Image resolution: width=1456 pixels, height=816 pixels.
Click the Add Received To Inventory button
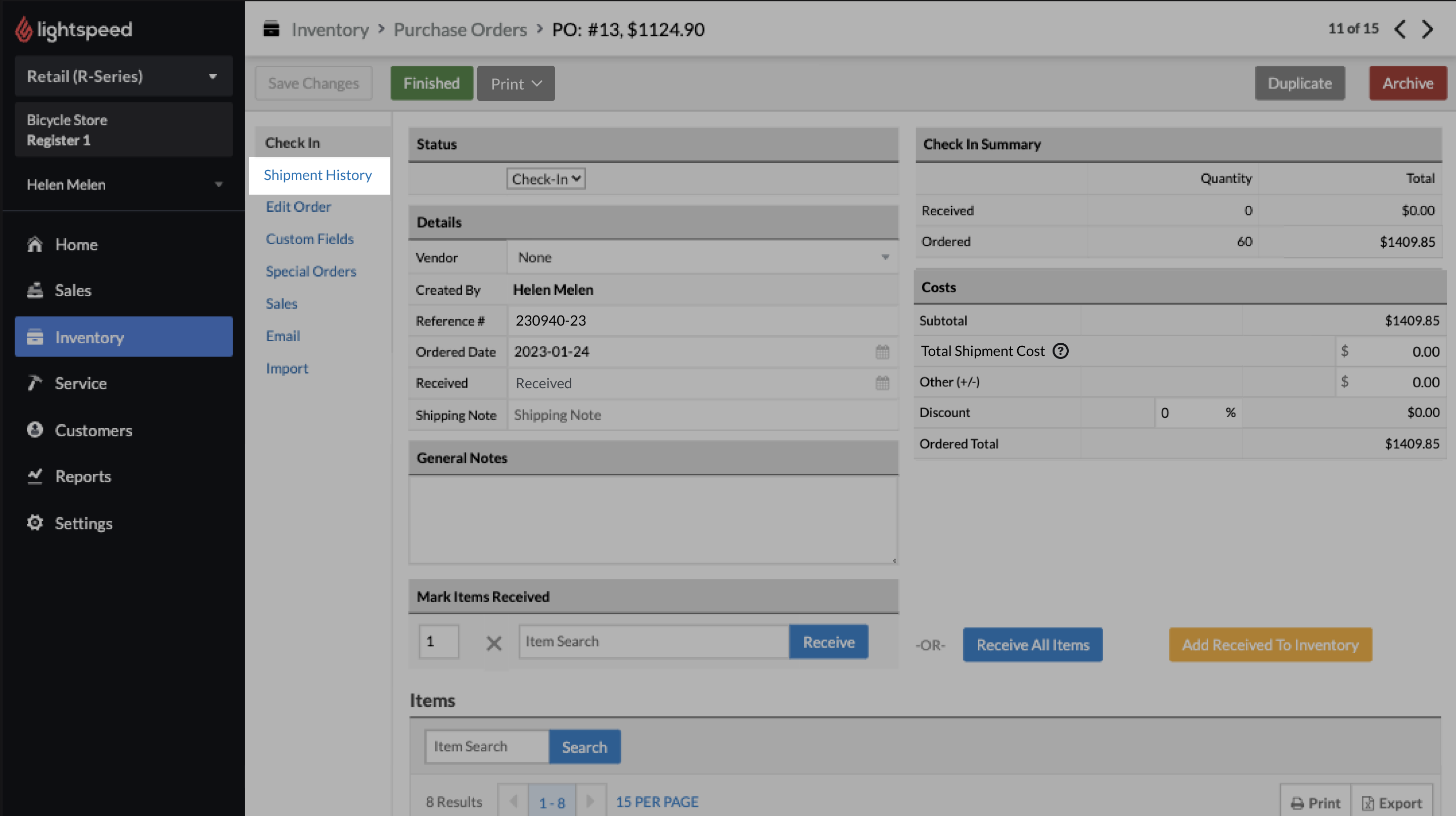point(1270,644)
